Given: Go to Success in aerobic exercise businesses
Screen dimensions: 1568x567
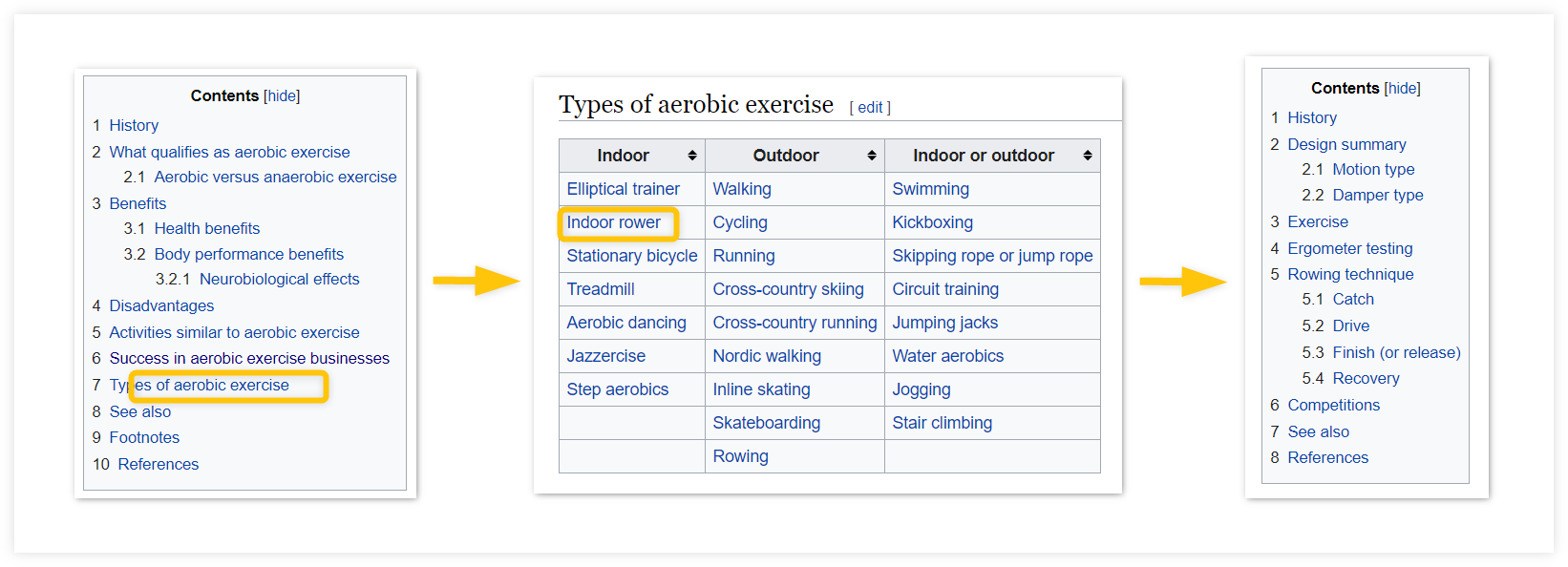Looking at the screenshot, I should coord(249,358).
